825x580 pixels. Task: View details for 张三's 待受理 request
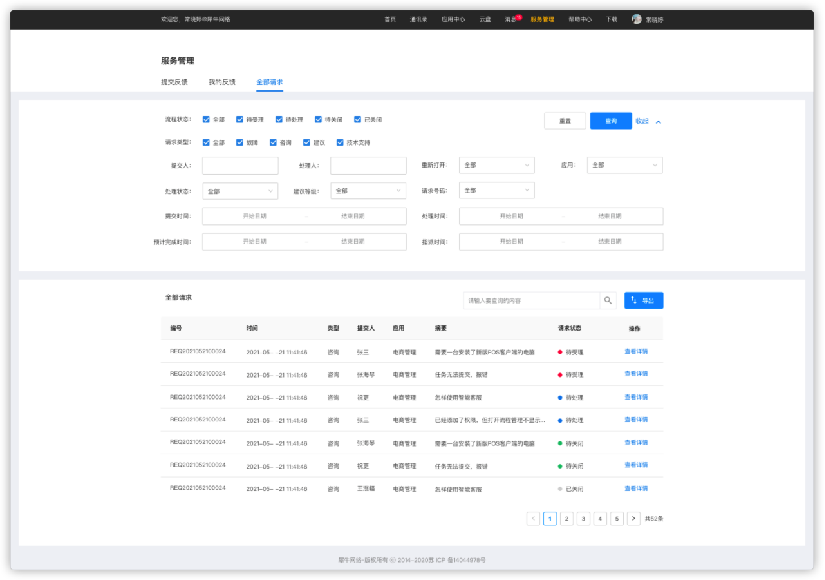[x=636, y=352]
